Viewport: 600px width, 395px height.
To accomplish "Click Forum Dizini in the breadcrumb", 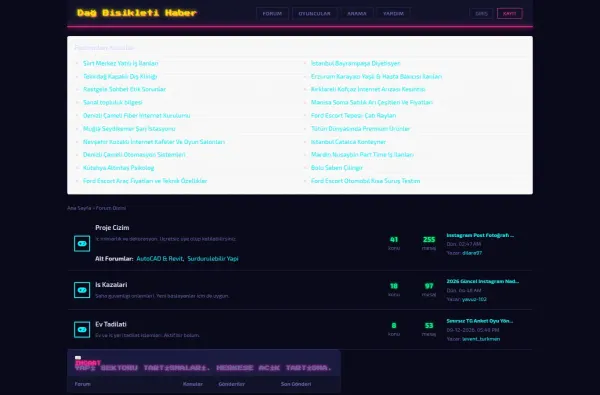I will coord(111,208).
